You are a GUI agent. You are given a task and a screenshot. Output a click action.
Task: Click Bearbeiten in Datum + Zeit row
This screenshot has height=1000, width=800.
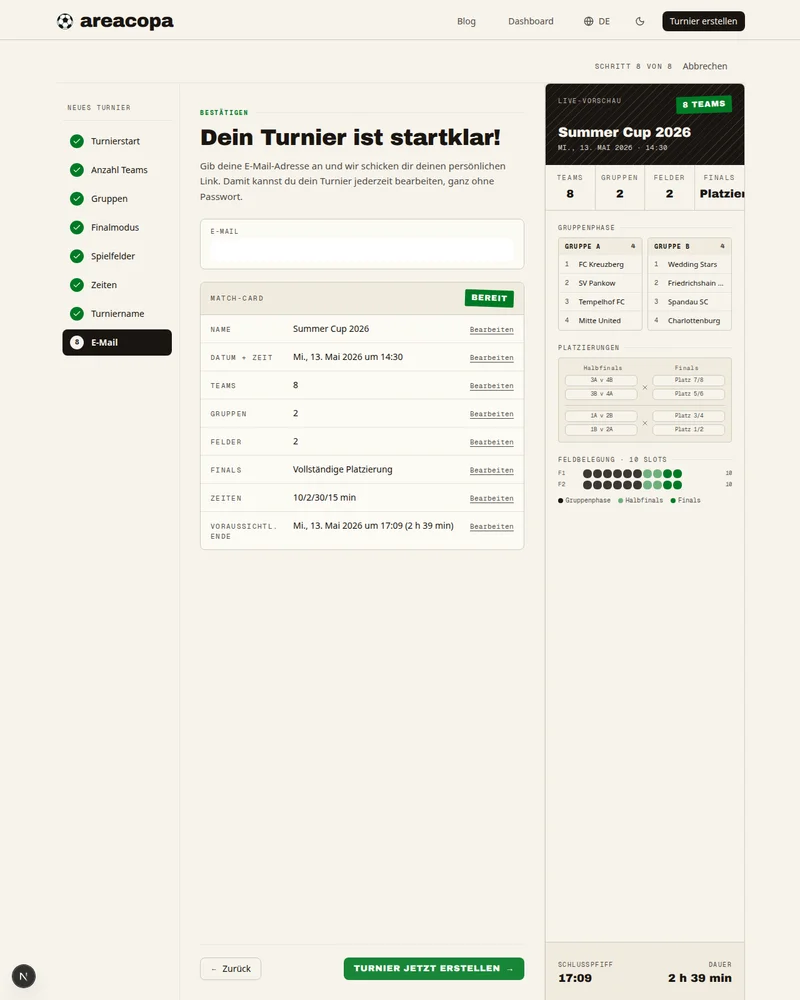[x=491, y=358]
